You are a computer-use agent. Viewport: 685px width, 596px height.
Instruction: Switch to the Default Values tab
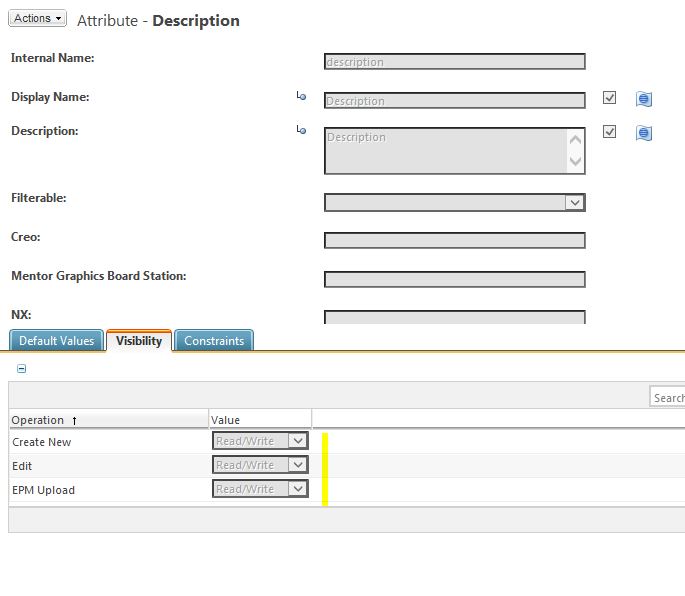[56, 340]
